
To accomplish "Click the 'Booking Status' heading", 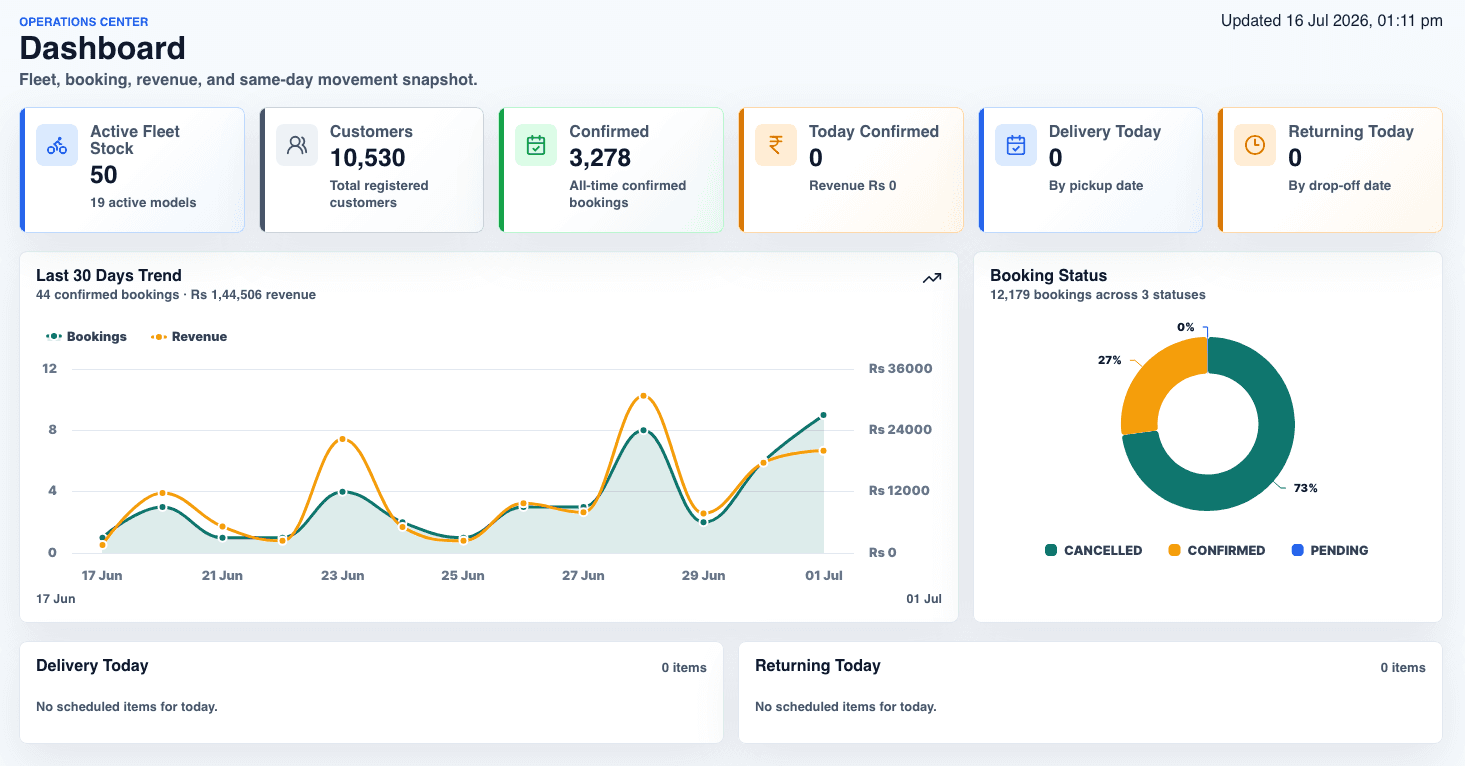I will [x=1049, y=276].
